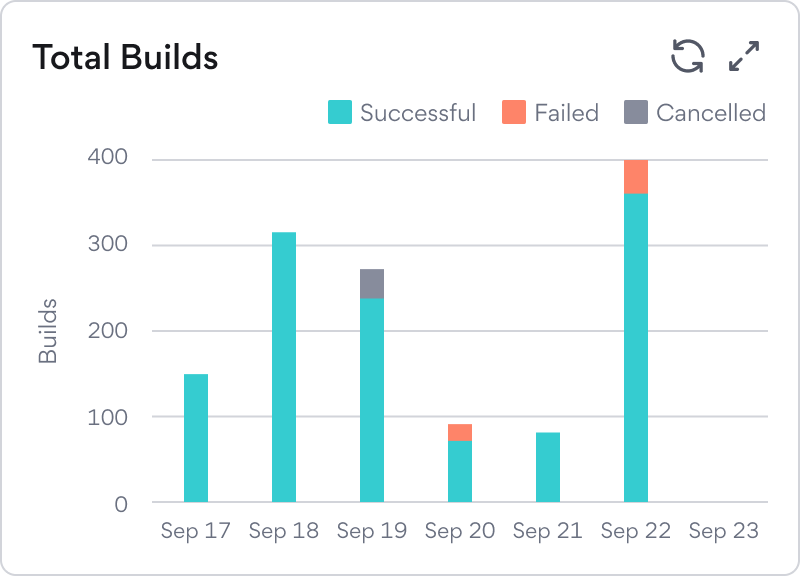Click the teal Successful legend swatch
This screenshot has height=576, width=800.
point(340,113)
